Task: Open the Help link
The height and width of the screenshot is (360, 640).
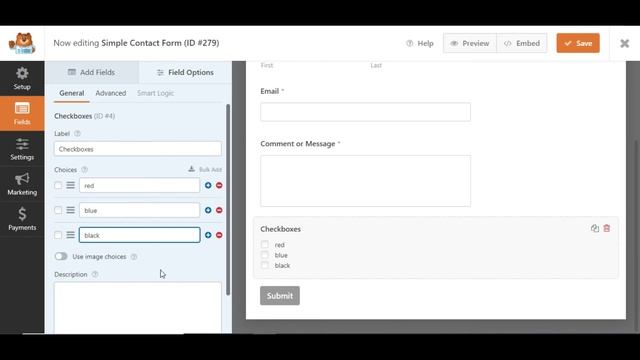Action: pos(420,43)
